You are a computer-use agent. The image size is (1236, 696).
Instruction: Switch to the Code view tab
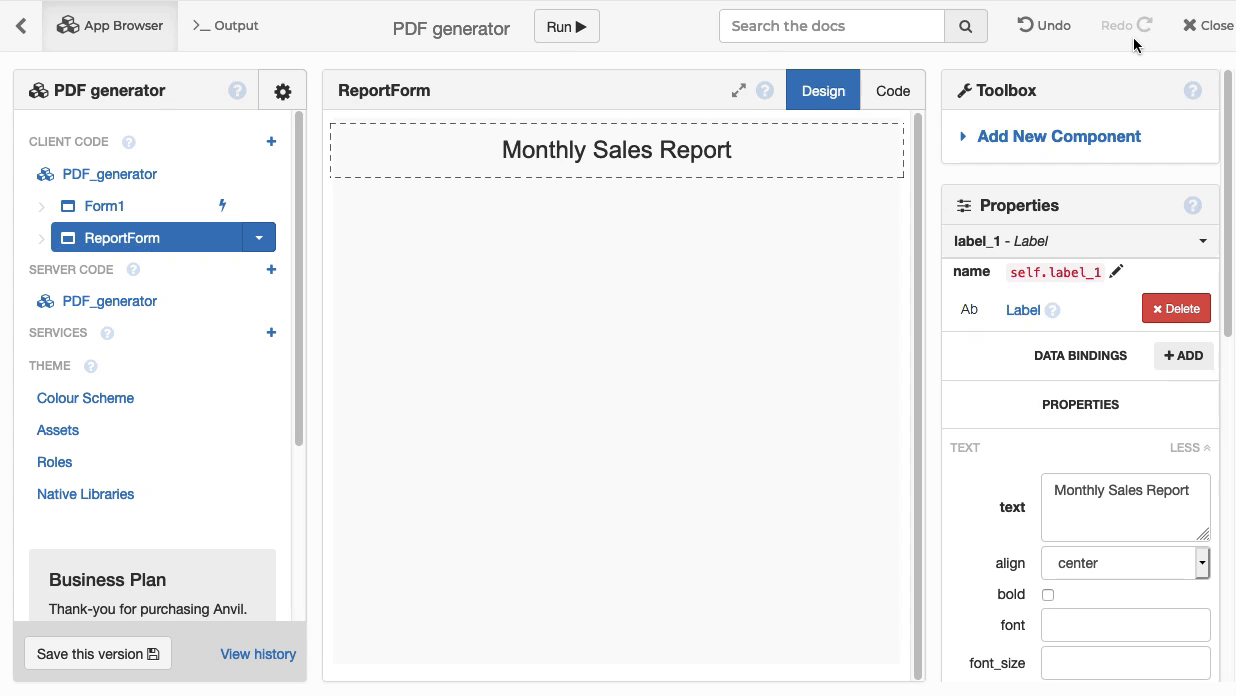(x=892, y=91)
